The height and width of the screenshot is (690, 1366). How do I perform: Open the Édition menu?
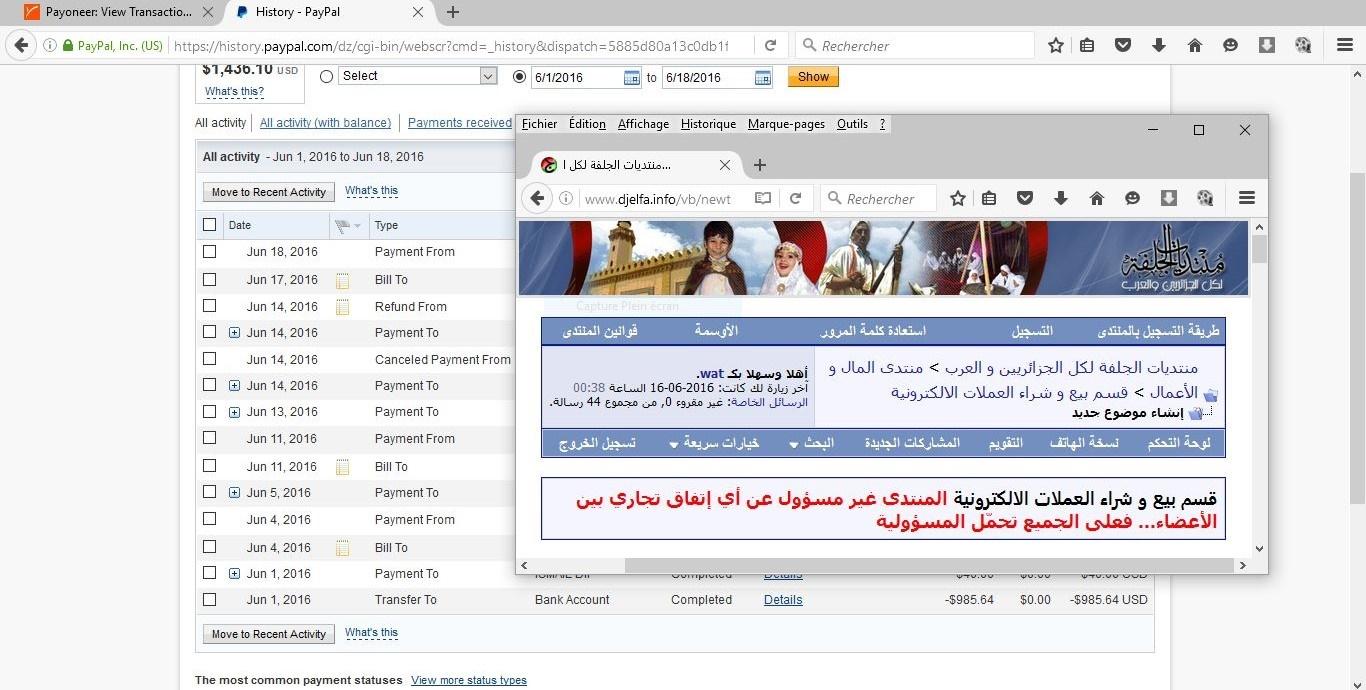click(587, 124)
